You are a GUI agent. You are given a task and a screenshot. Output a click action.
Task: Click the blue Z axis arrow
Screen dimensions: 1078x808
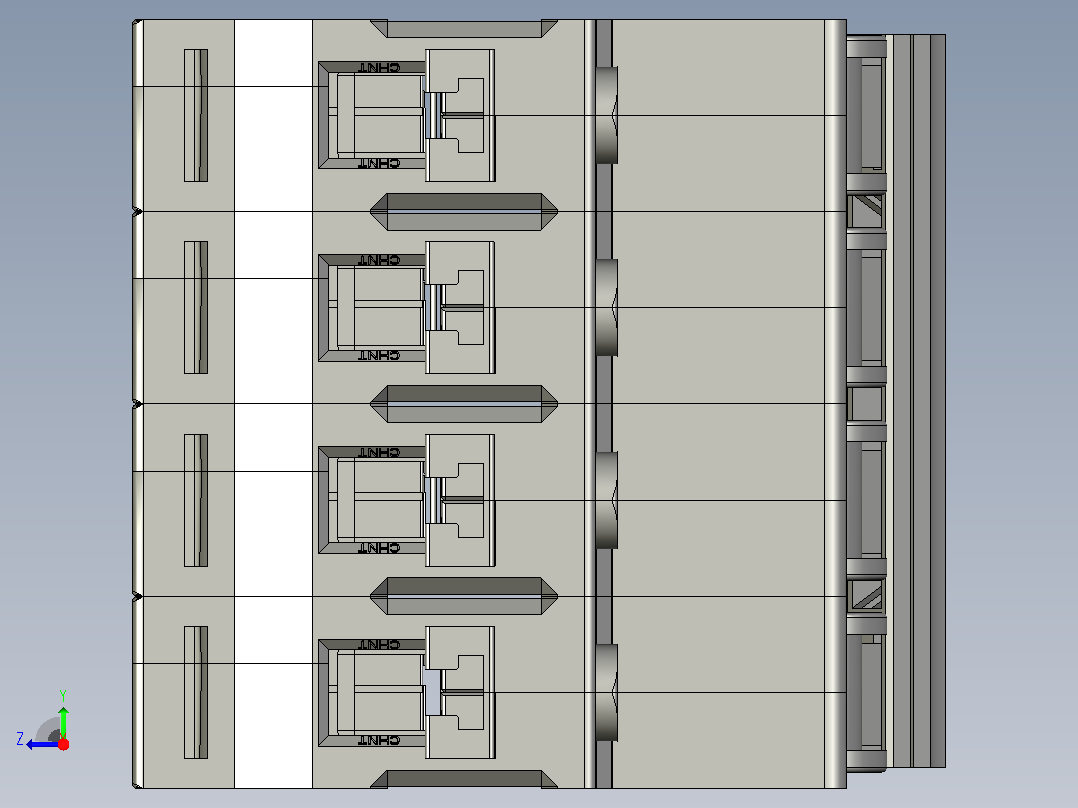(x=41, y=745)
